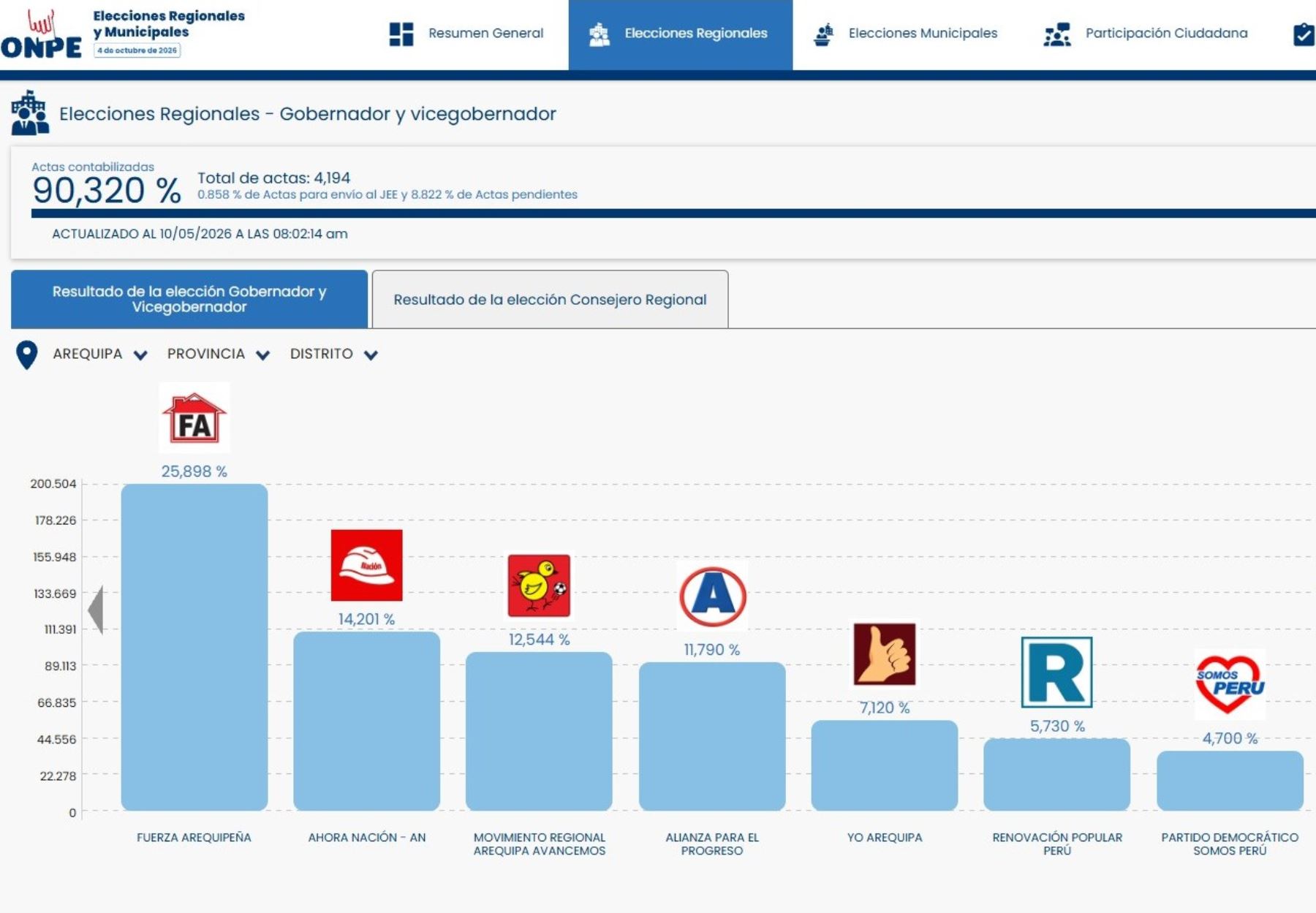1316x913 pixels.
Task: Click the Ahora Nación red helmet logo
Action: (367, 565)
